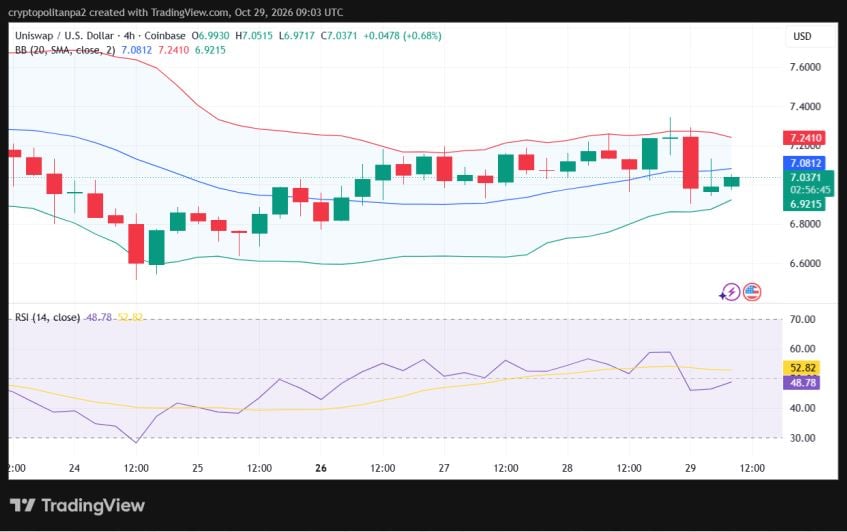Click the blue 7.0812 value in BB legend
The height and width of the screenshot is (532, 847).
(x=137, y=50)
